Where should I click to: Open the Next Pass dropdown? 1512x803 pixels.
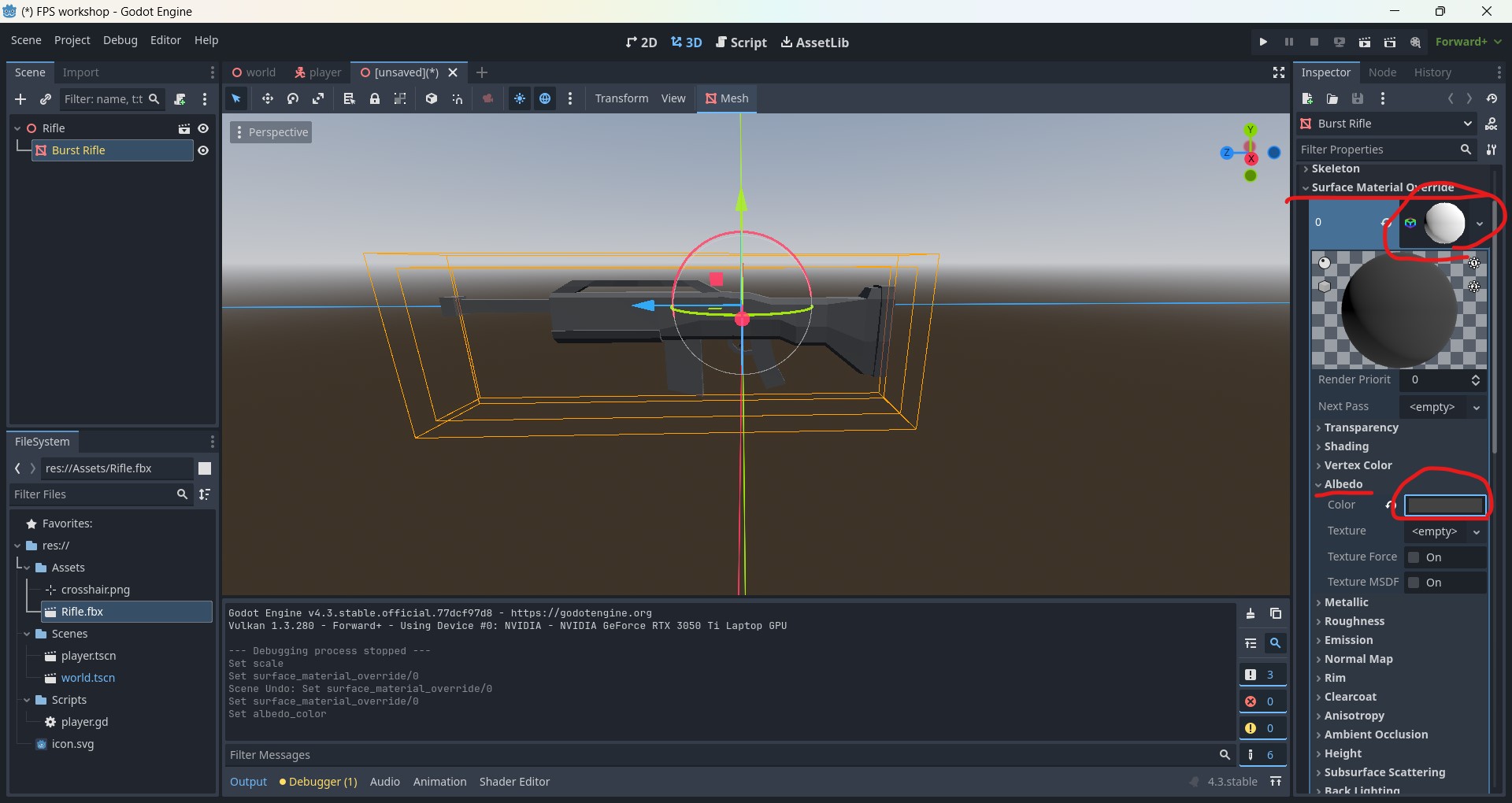click(1443, 407)
